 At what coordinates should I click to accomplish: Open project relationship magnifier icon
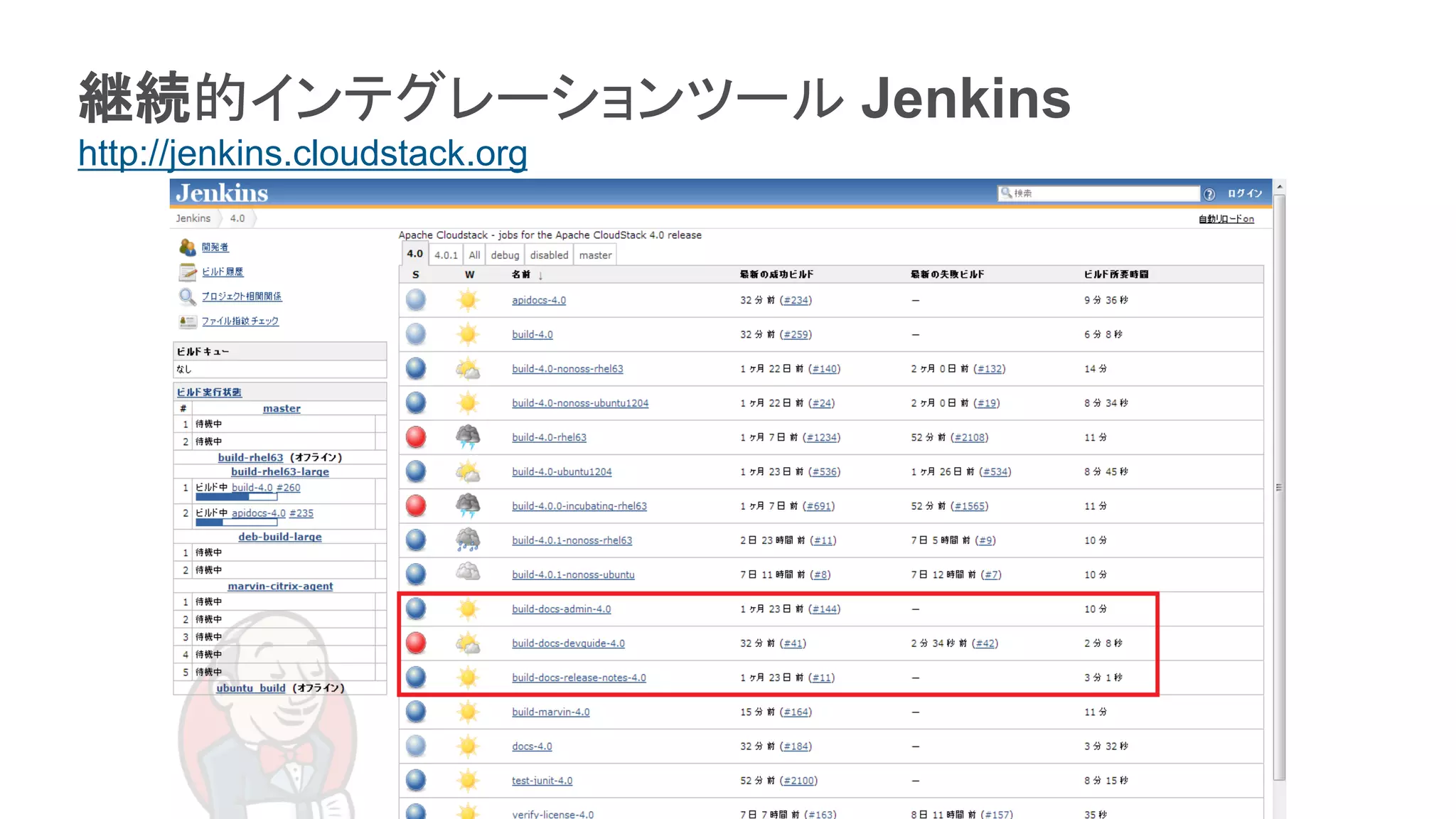[x=188, y=296]
